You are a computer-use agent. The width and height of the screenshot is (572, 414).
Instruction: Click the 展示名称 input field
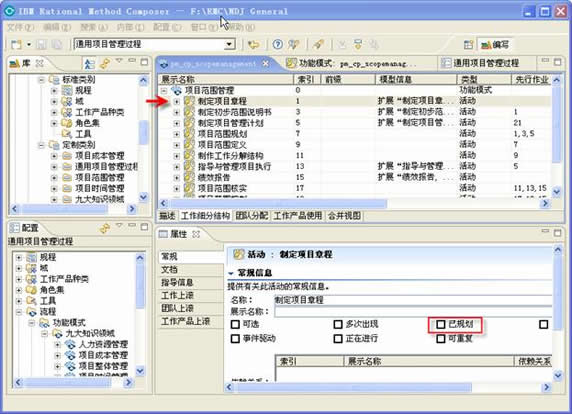[413, 312]
